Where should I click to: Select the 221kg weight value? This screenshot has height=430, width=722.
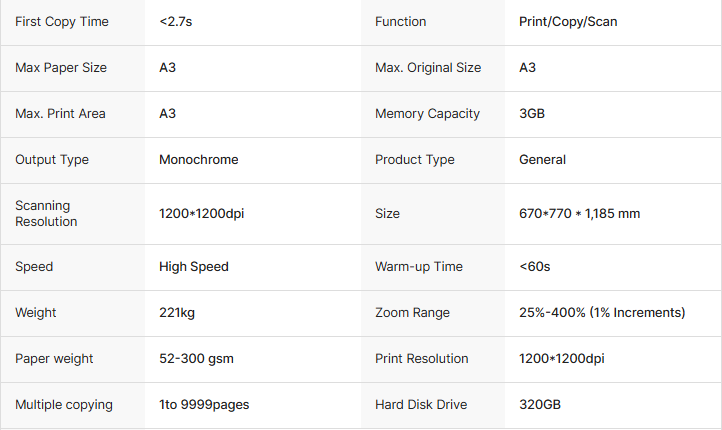pos(177,313)
